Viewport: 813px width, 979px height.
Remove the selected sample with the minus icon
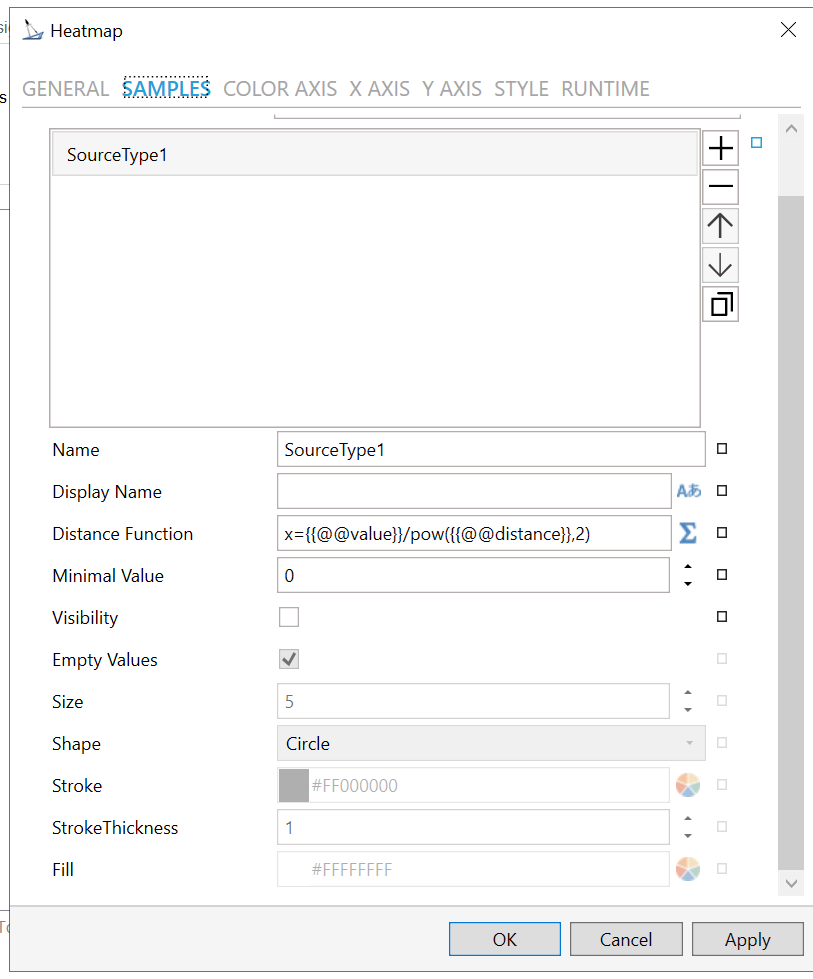pos(720,187)
